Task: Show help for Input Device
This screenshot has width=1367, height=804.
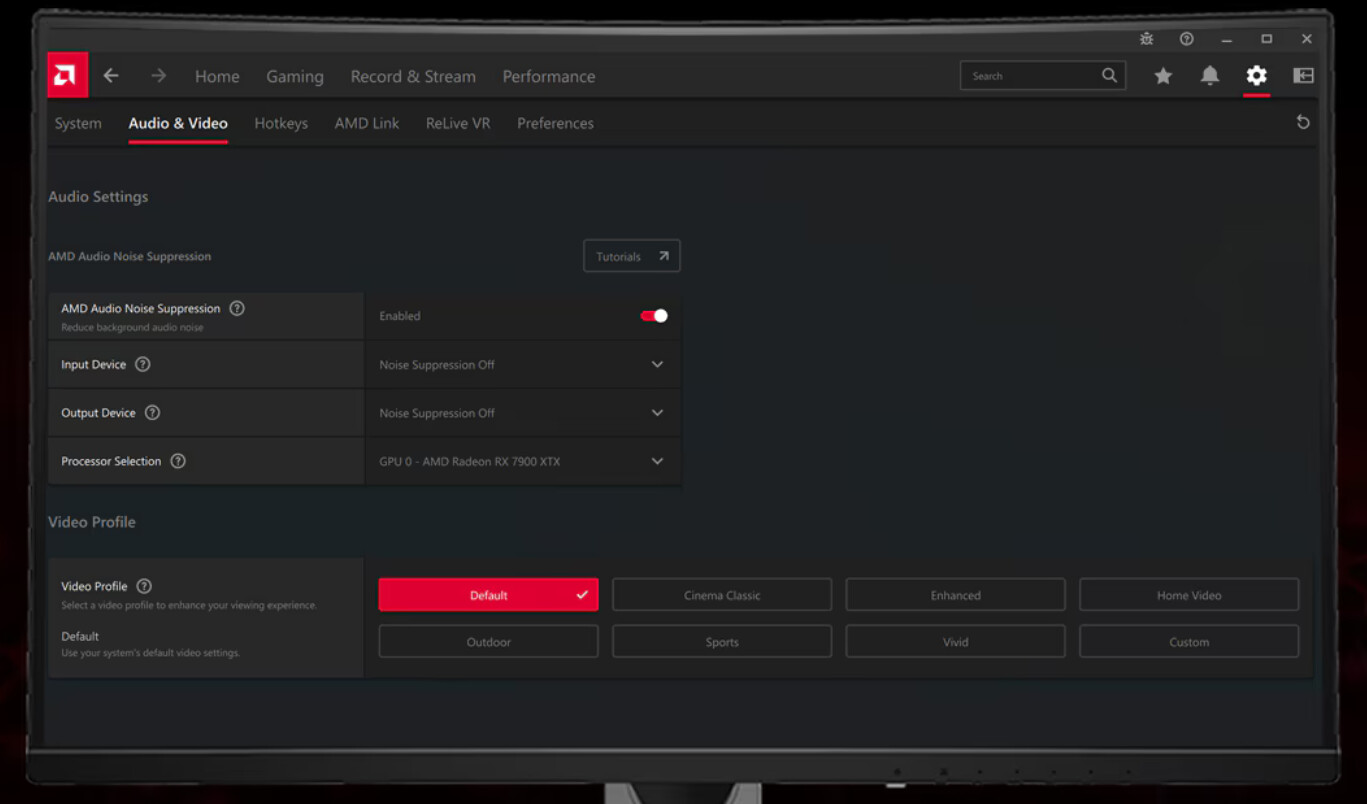Action: [x=143, y=364]
